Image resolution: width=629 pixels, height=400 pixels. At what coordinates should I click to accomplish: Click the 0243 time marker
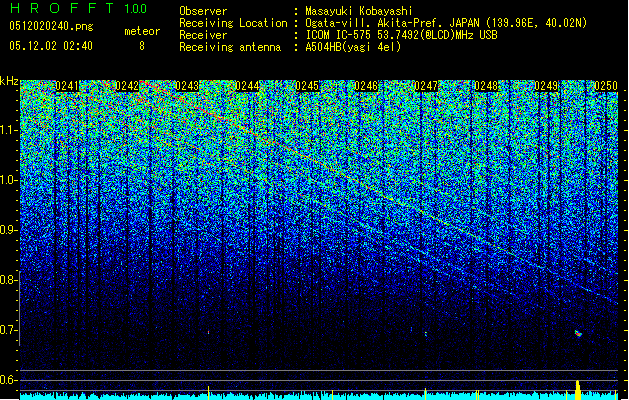[x=187, y=86]
